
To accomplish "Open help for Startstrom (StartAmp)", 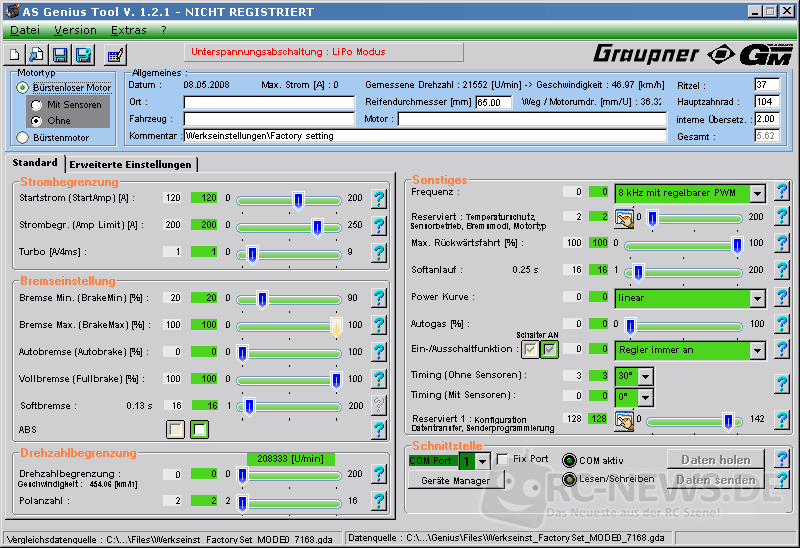I will [379, 198].
